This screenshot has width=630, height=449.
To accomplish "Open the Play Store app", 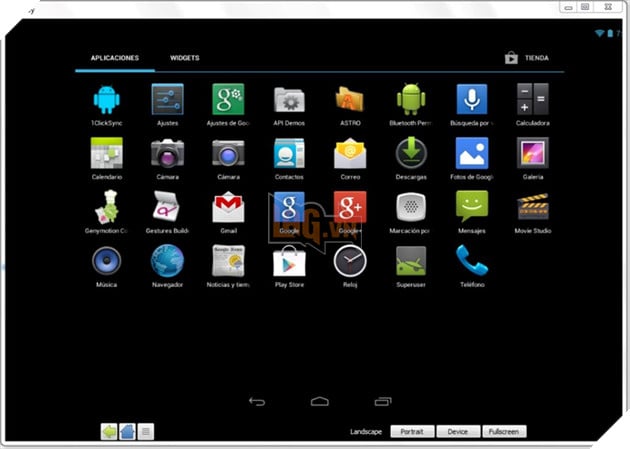I will (289, 261).
